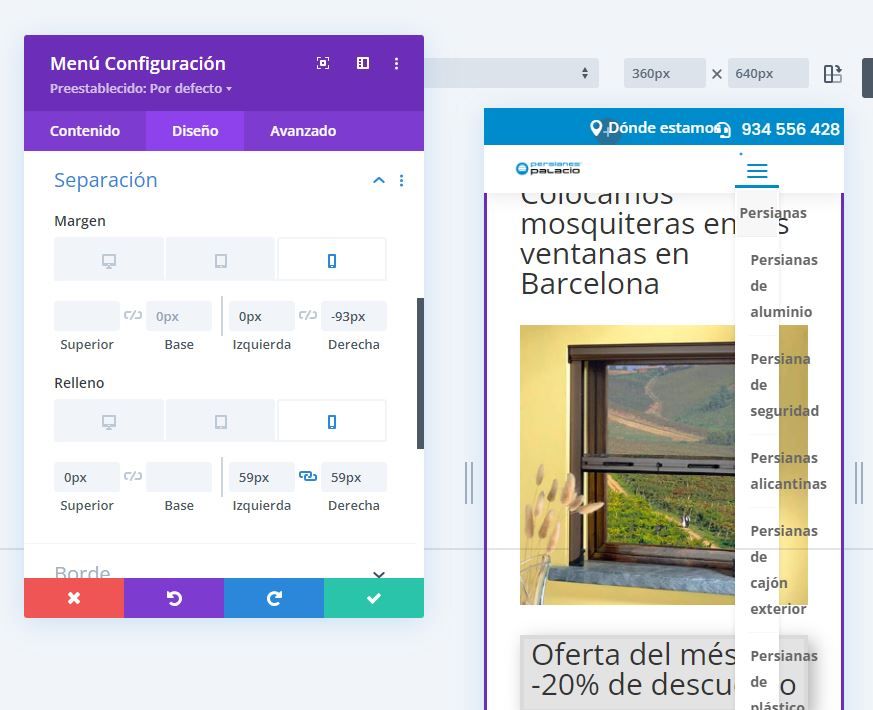Click the Dónde estamos link

pyautogui.click(x=663, y=128)
